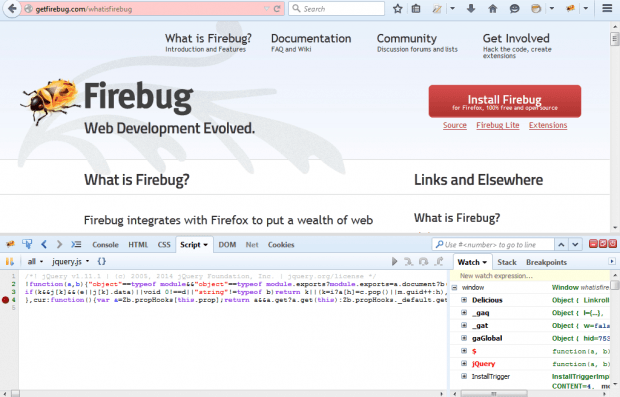Click the coffee cup toolbar icon
620x397 pixels.
(536, 9)
